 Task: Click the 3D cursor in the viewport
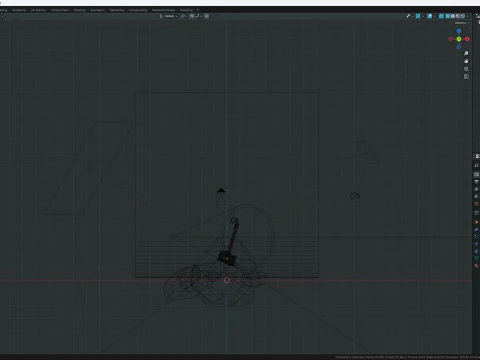pyautogui.click(x=227, y=280)
